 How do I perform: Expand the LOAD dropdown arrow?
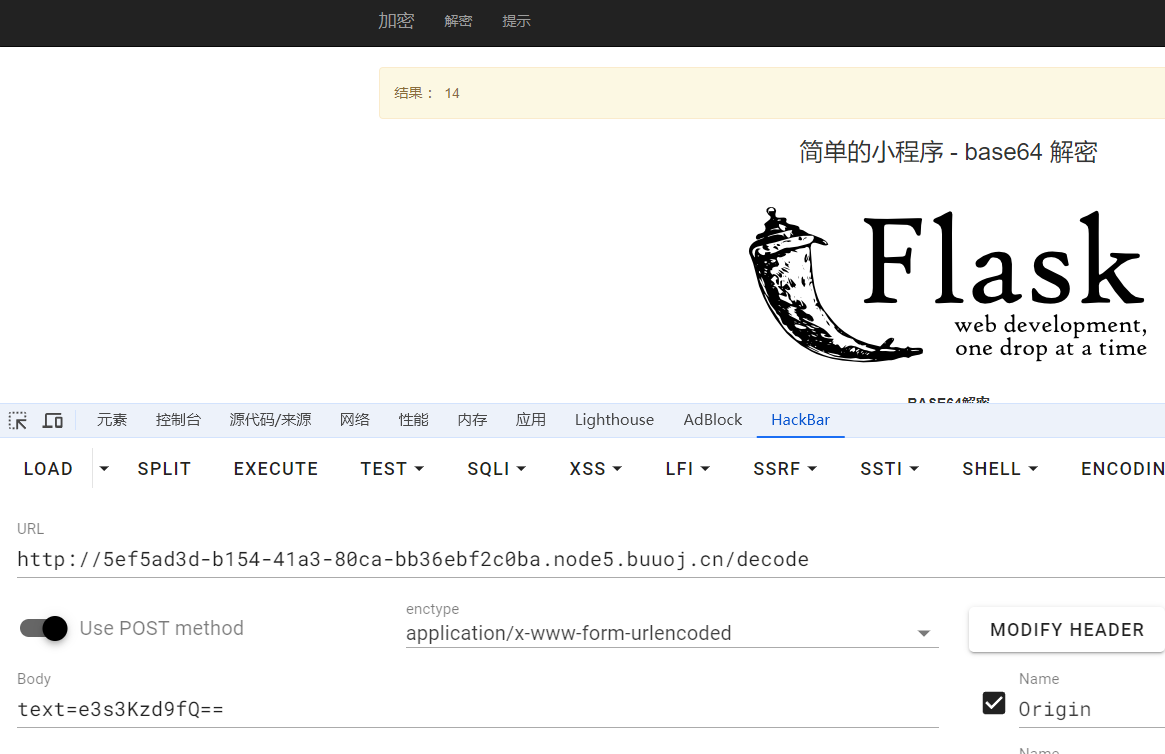(104, 468)
